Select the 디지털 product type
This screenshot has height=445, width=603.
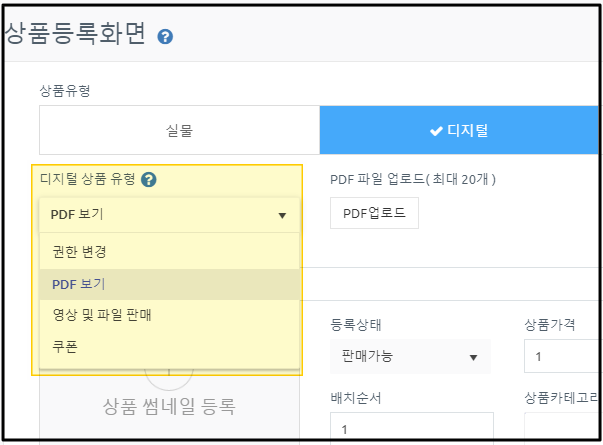coord(460,130)
